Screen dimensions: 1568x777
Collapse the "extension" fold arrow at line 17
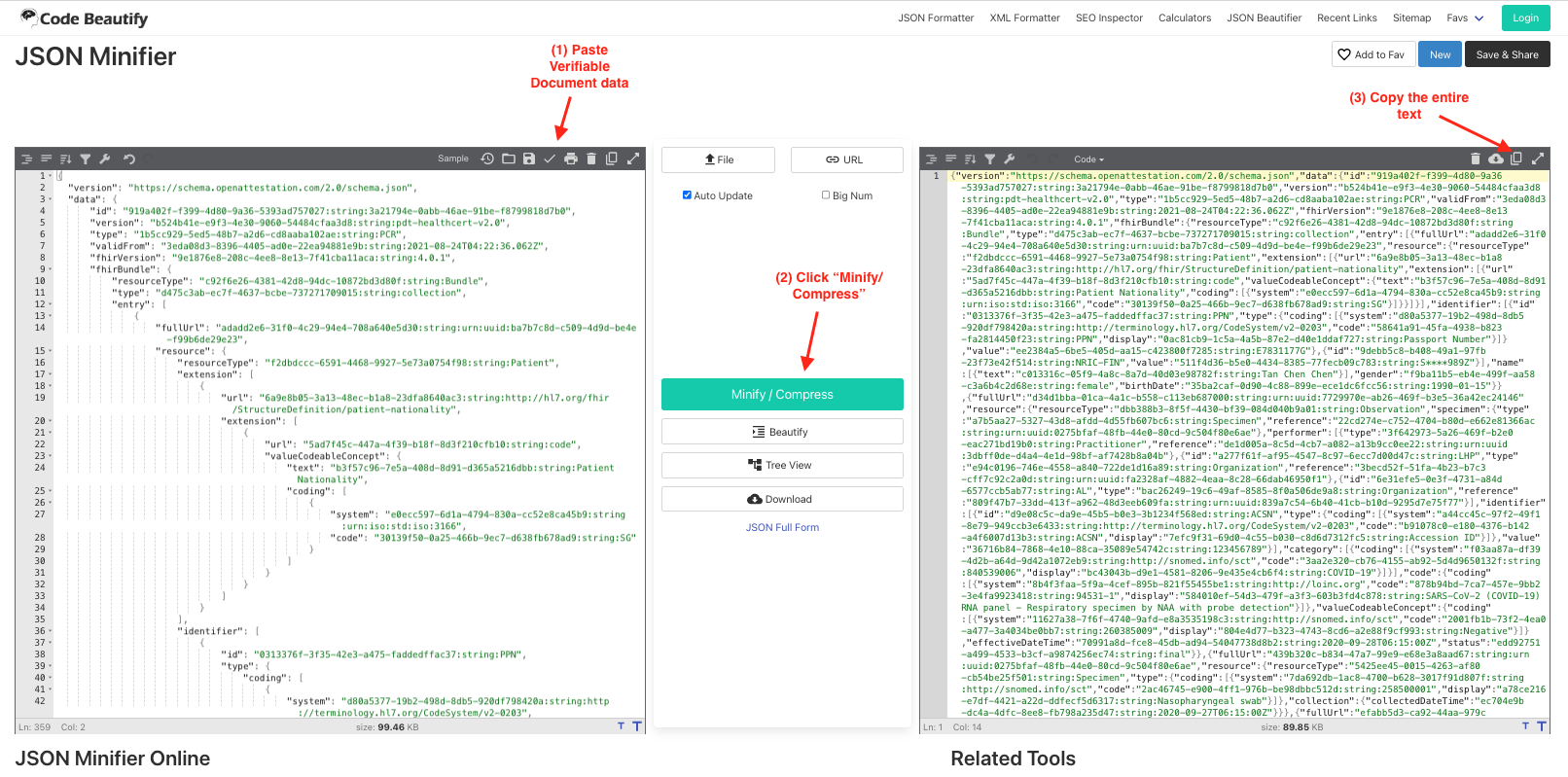point(51,374)
